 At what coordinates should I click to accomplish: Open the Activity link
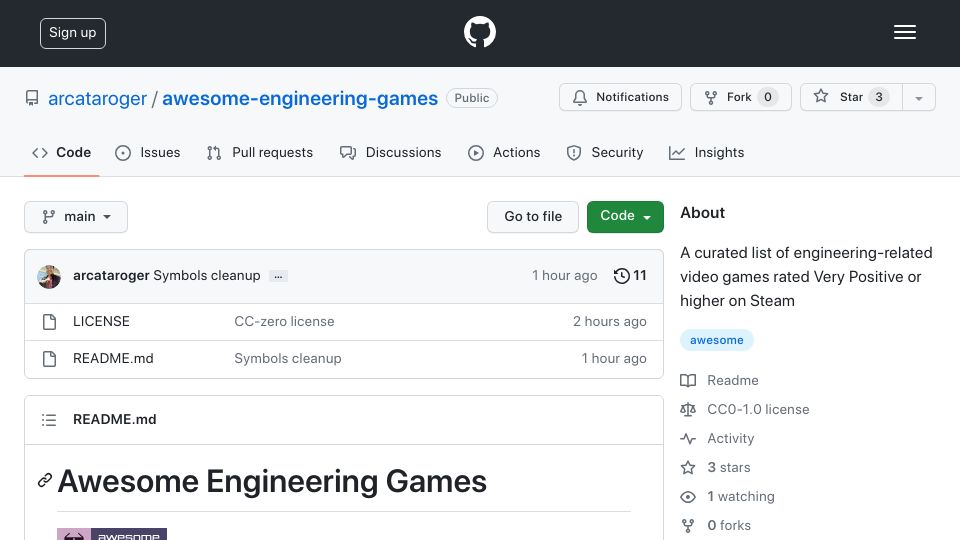718,438
